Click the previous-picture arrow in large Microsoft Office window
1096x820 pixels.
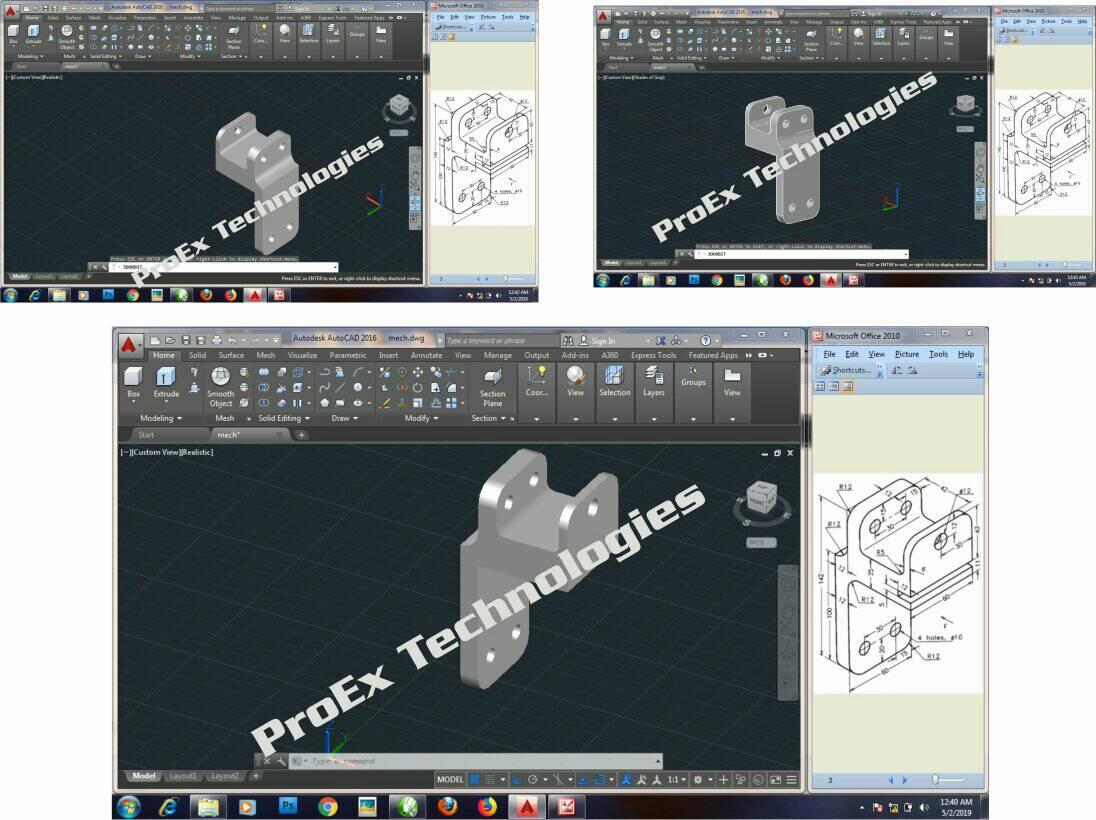[x=890, y=779]
